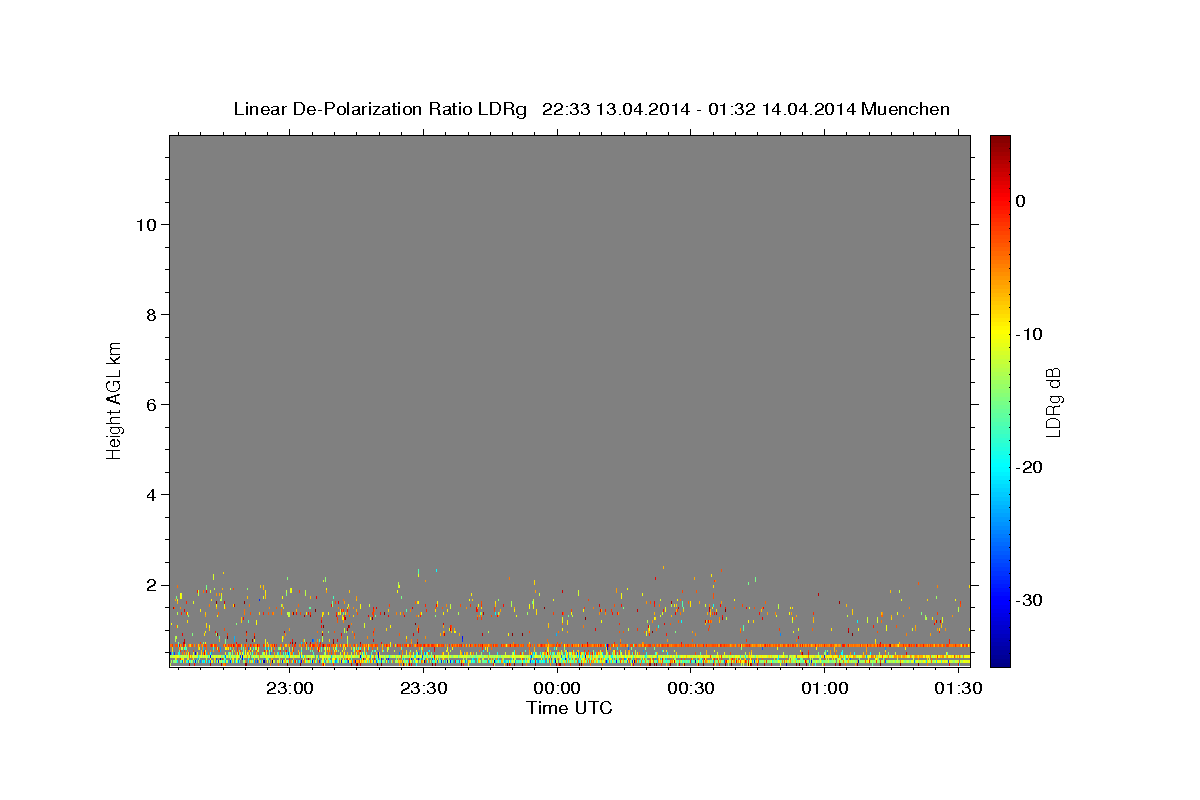Click the LDRg dB colorbar title
The height and width of the screenshot is (800, 1200).
1053,402
